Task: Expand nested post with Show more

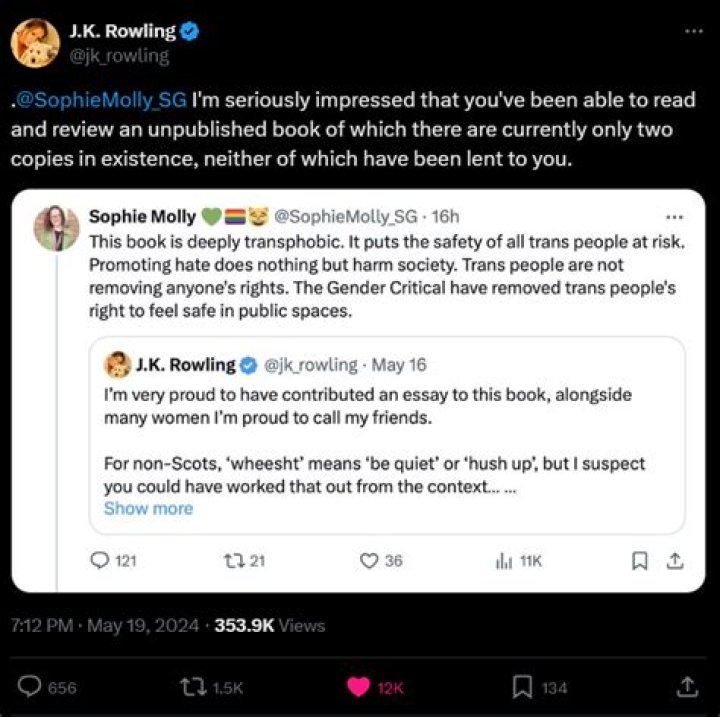Action: click(x=148, y=508)
